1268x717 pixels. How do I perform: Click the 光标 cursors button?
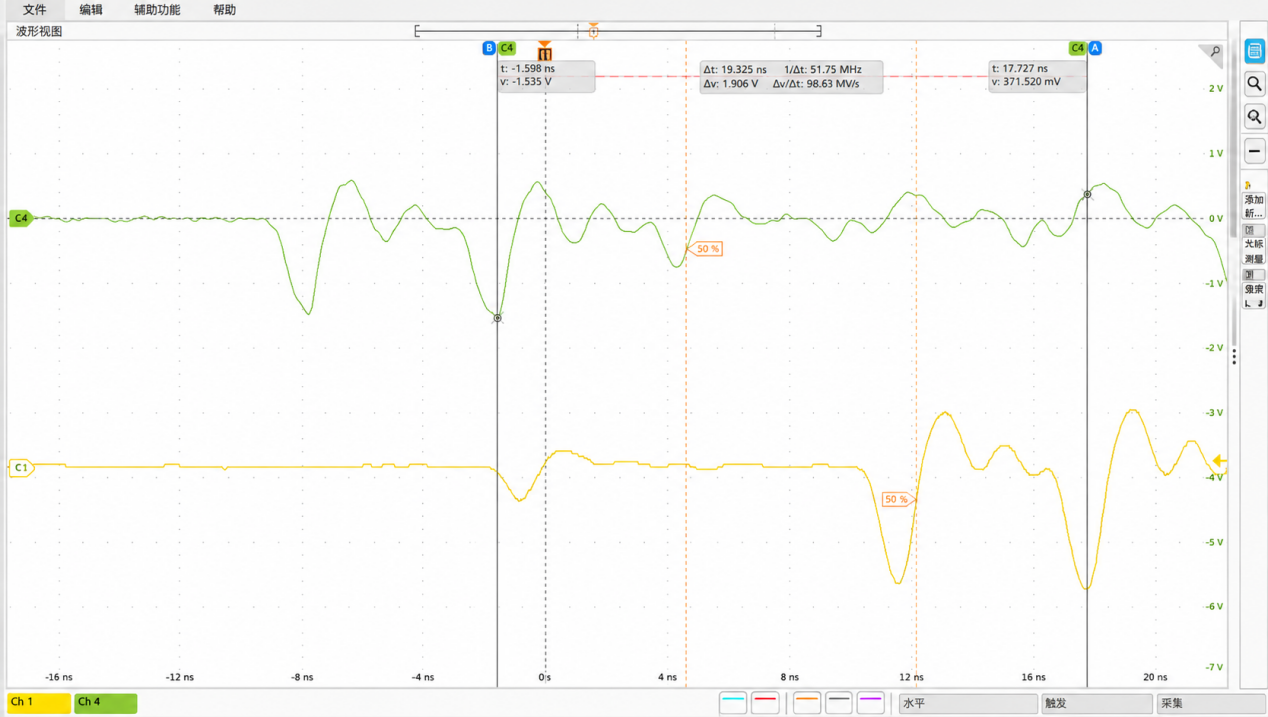click(x=1253, y=244)
